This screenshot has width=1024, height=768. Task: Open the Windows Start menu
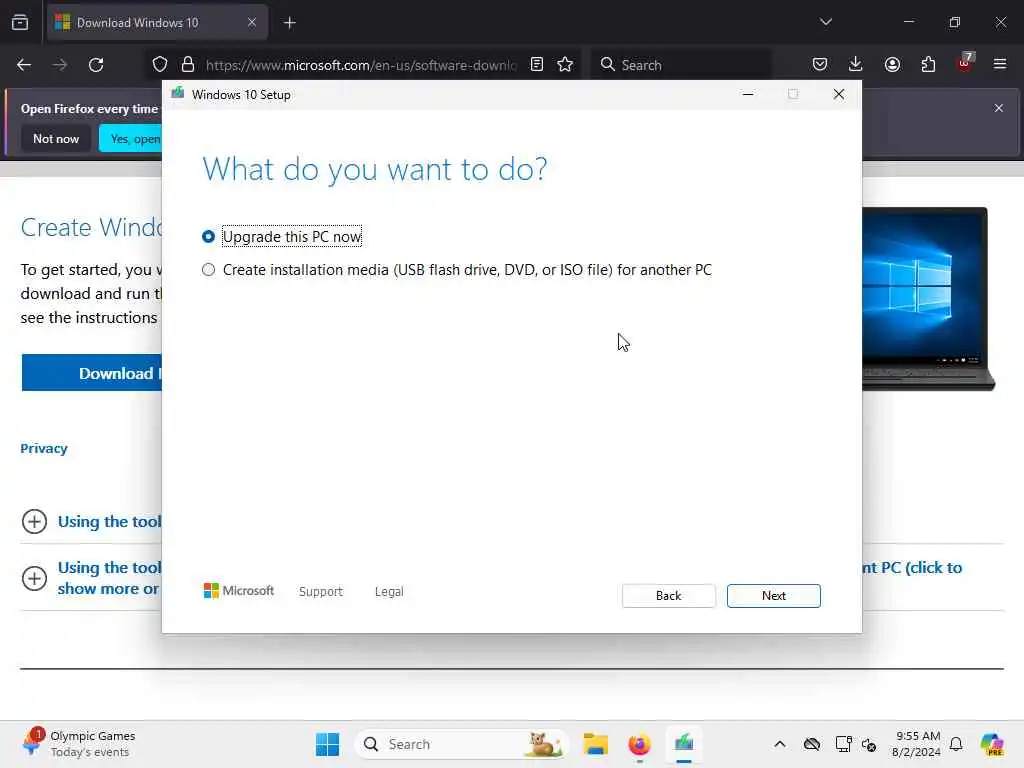point(327,744)
